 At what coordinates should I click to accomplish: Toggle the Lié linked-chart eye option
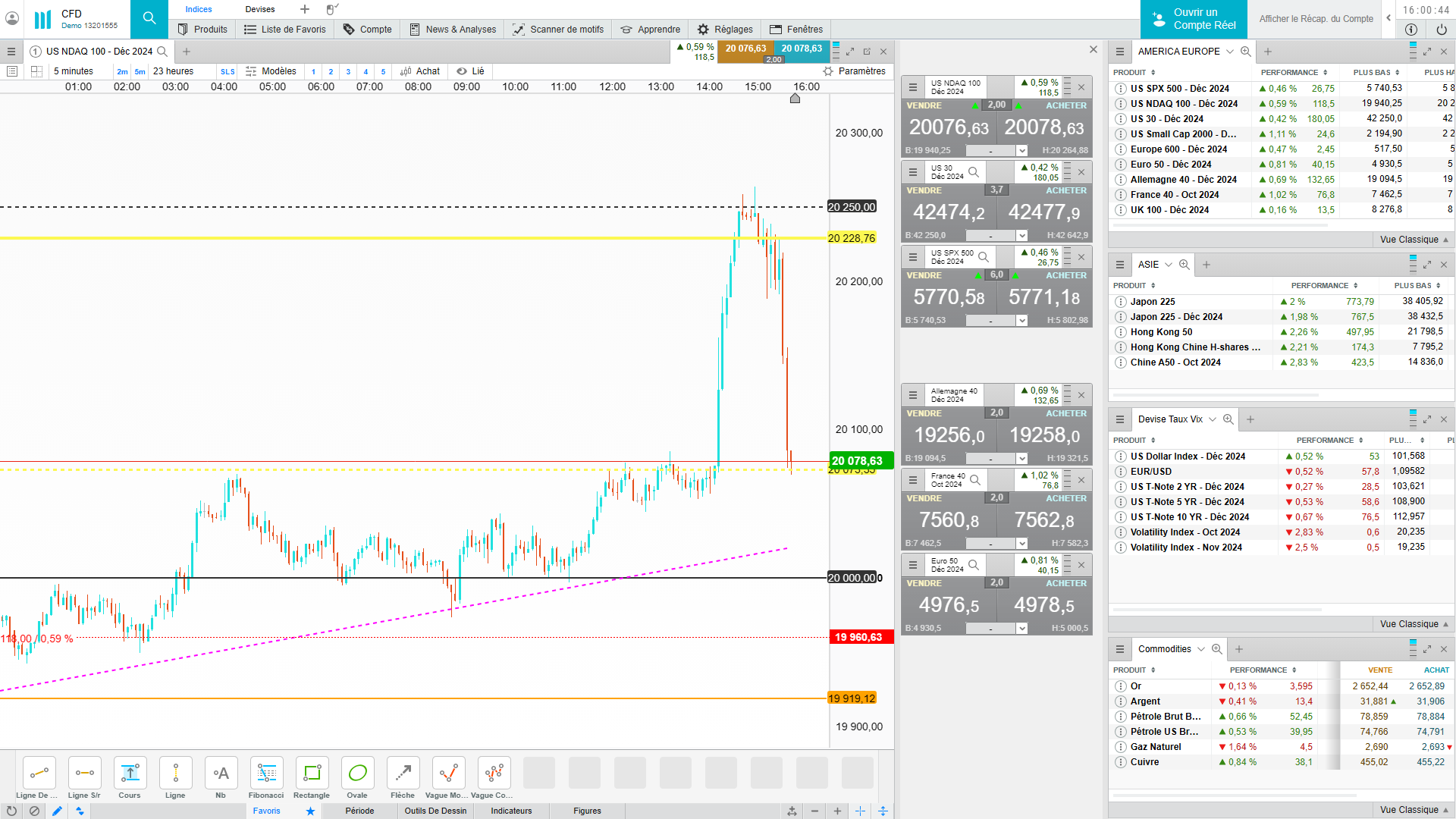pyautogui.click(x=470, y=71)
